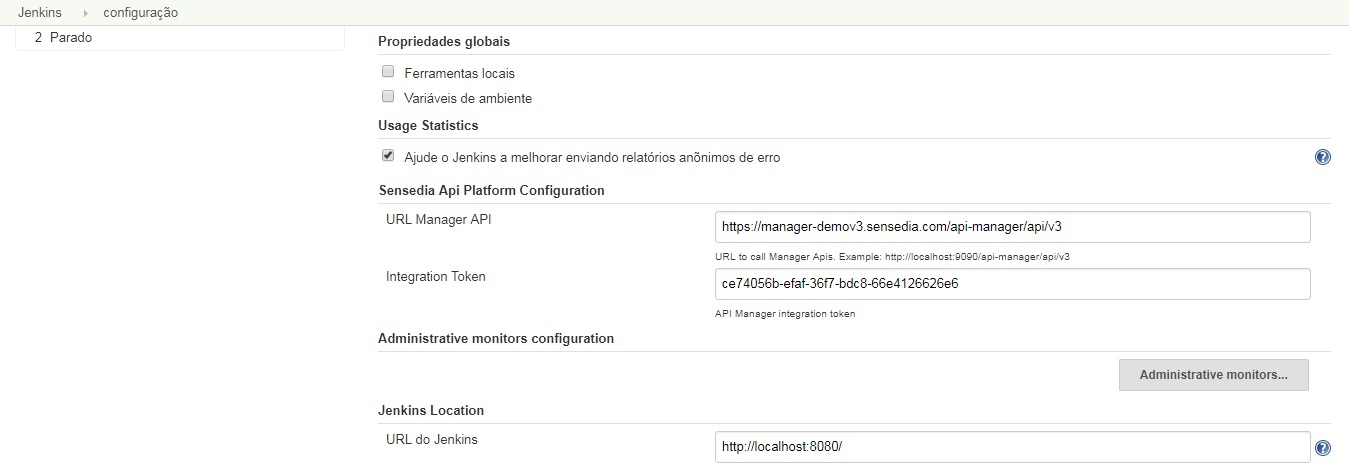Image resolution: width=1349 pixels, height=466 pixels.
Task: Edit the URL Manager API field
Action: [x=1012, y=226]
